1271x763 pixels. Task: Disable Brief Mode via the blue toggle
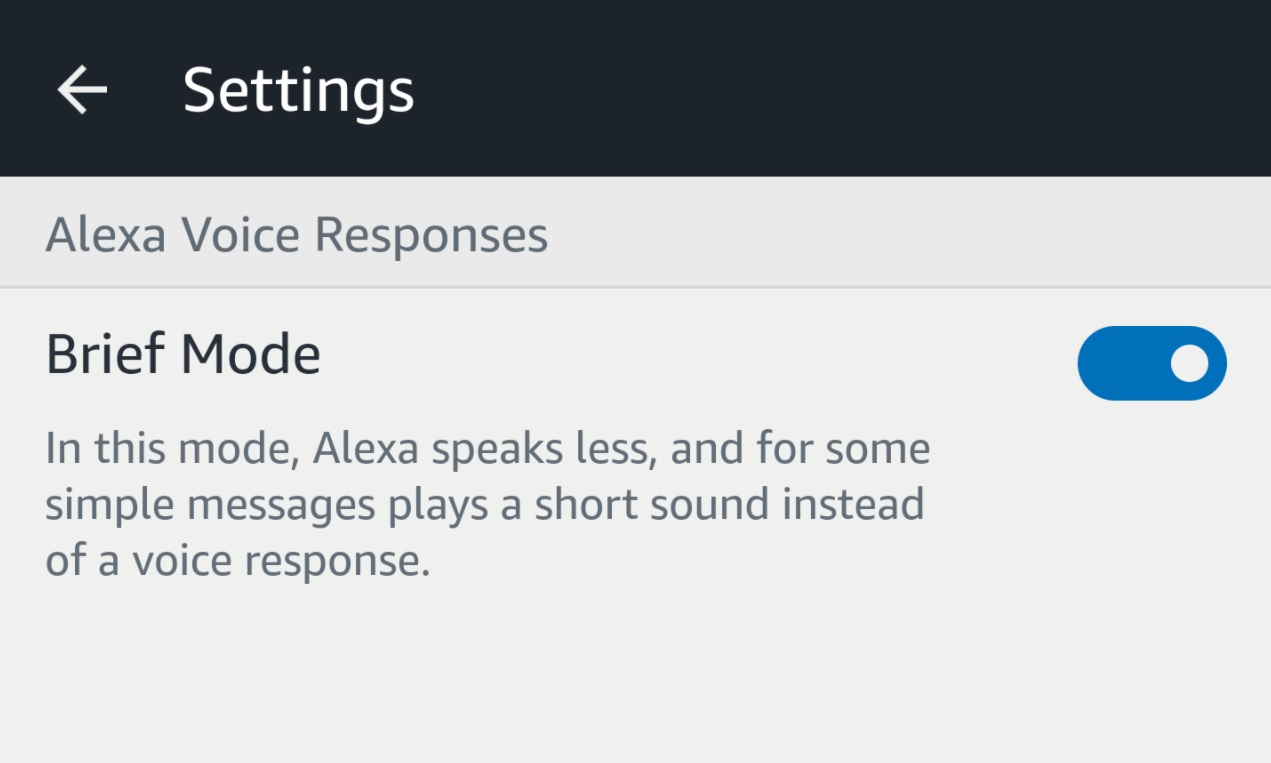1152,363
